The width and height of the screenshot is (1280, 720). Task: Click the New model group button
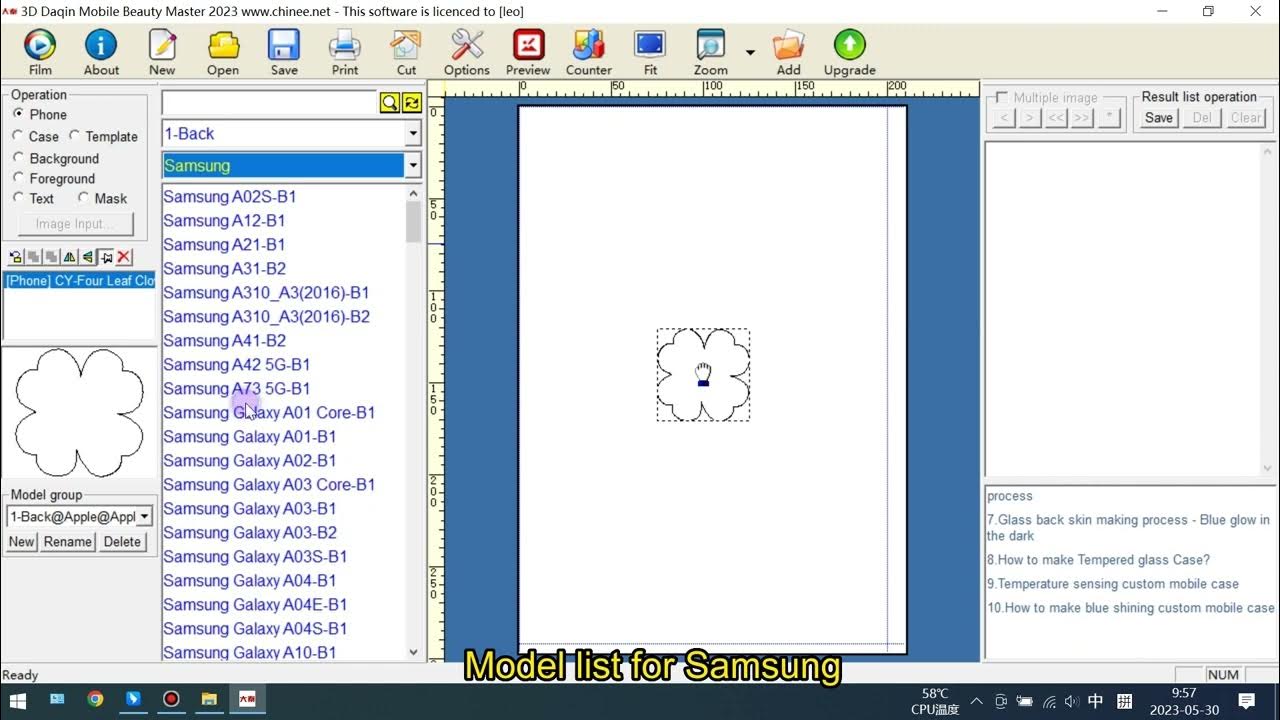point(21,541)
